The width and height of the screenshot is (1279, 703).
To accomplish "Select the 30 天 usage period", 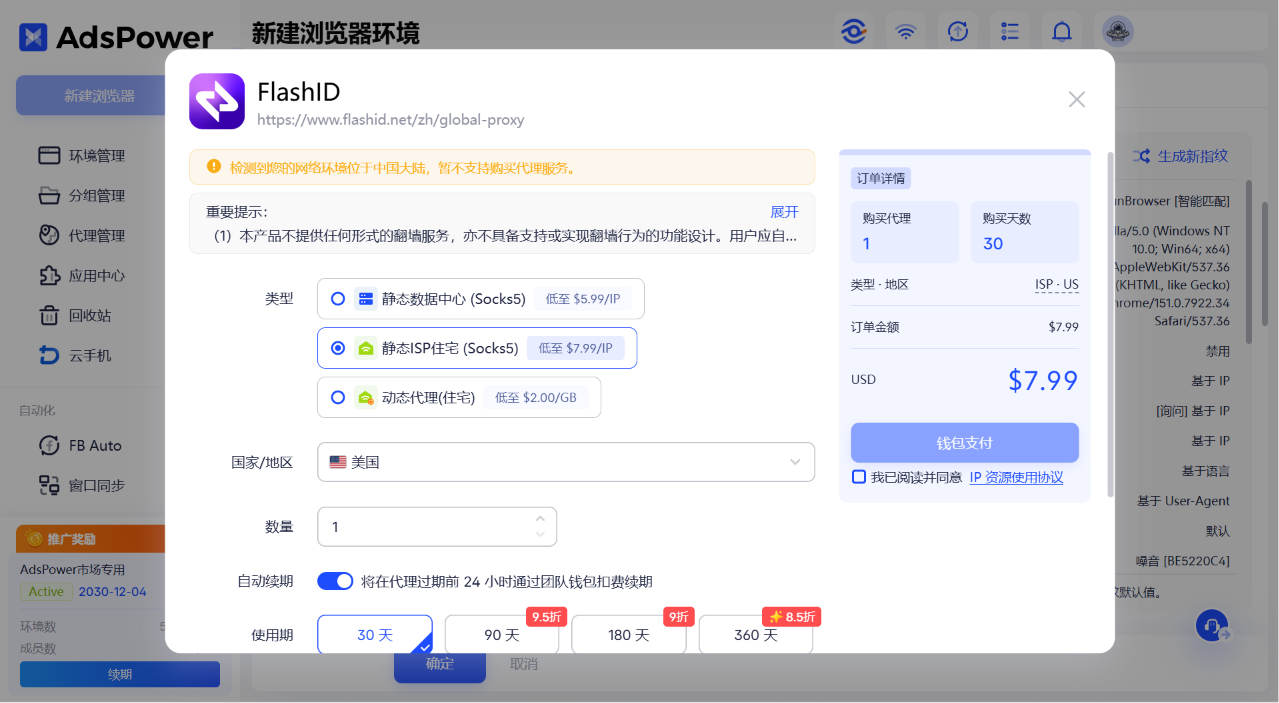I will [375, 635].
